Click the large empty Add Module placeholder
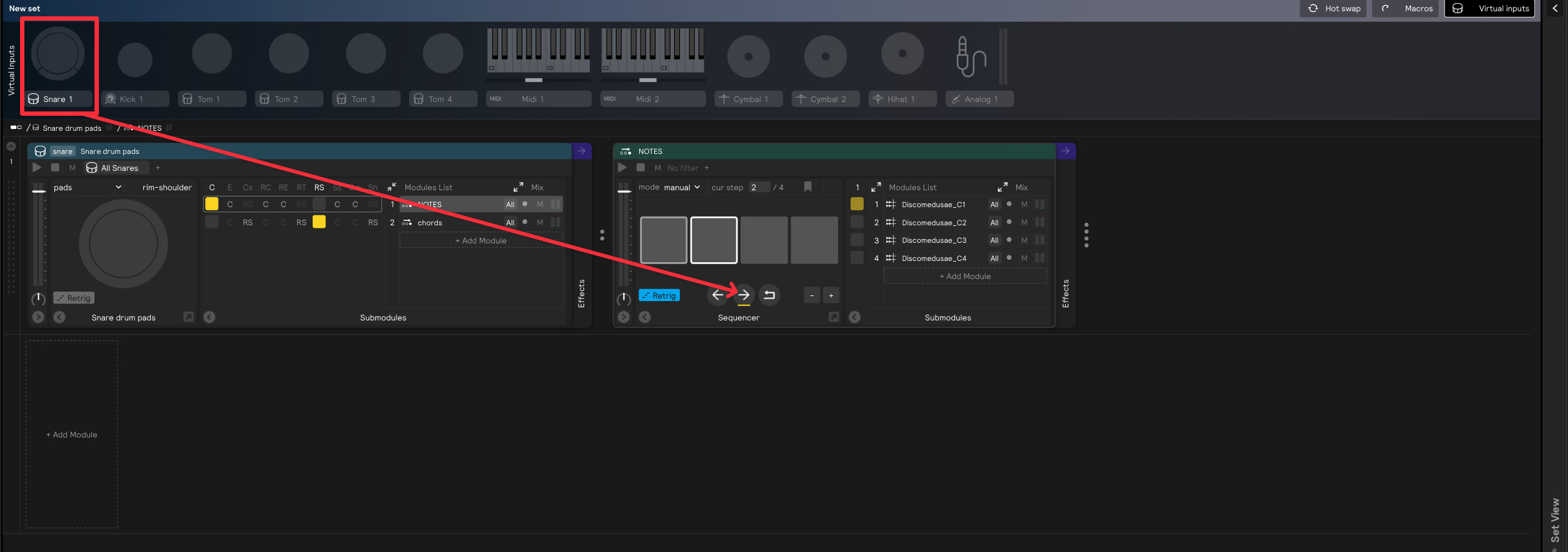The height and width of the screenshot is (552, 1568). (72, 434)
